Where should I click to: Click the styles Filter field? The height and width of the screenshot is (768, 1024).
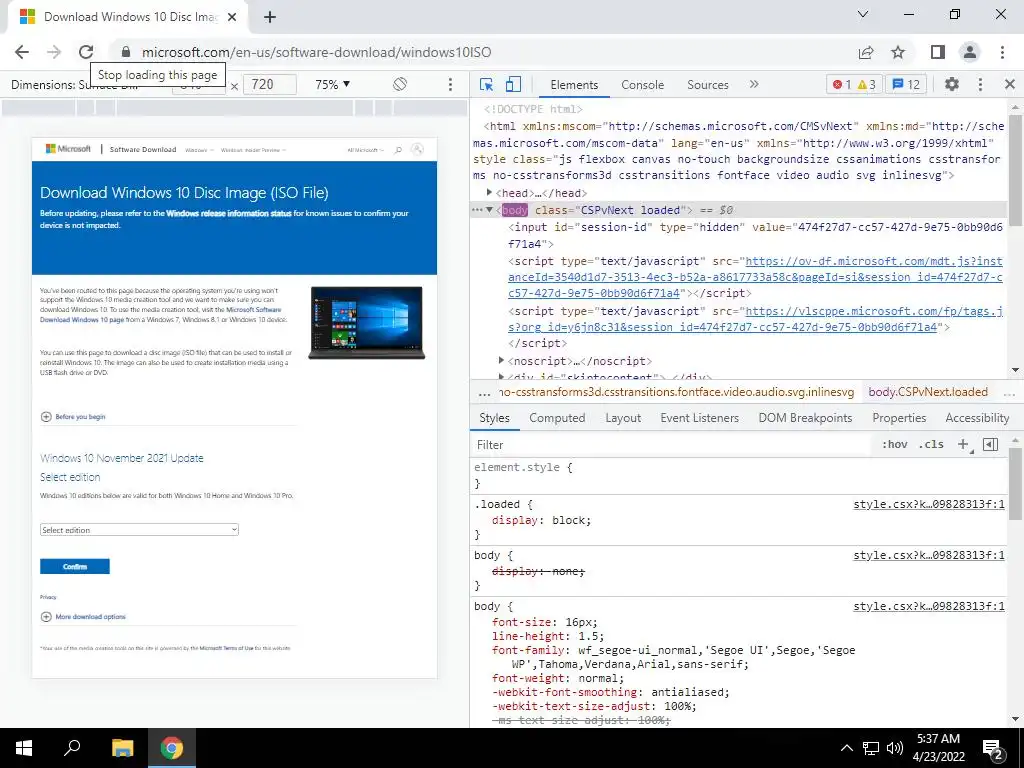pos(673,445)
